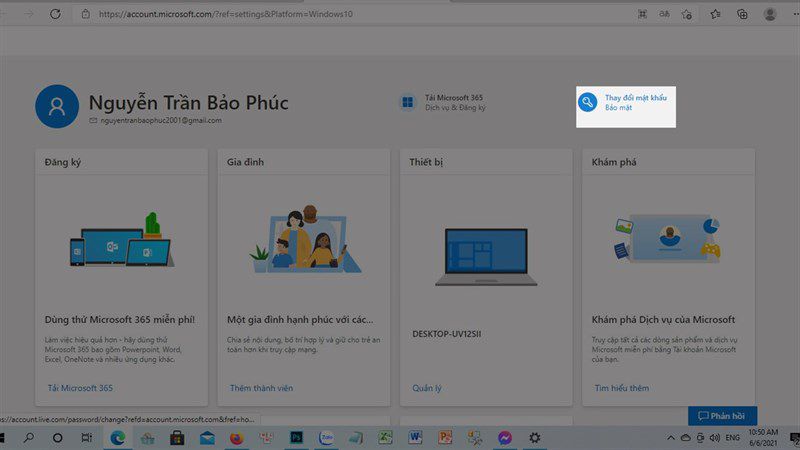
Task: Open Thay đổi mật khẩu link
Action: [636, 97]
